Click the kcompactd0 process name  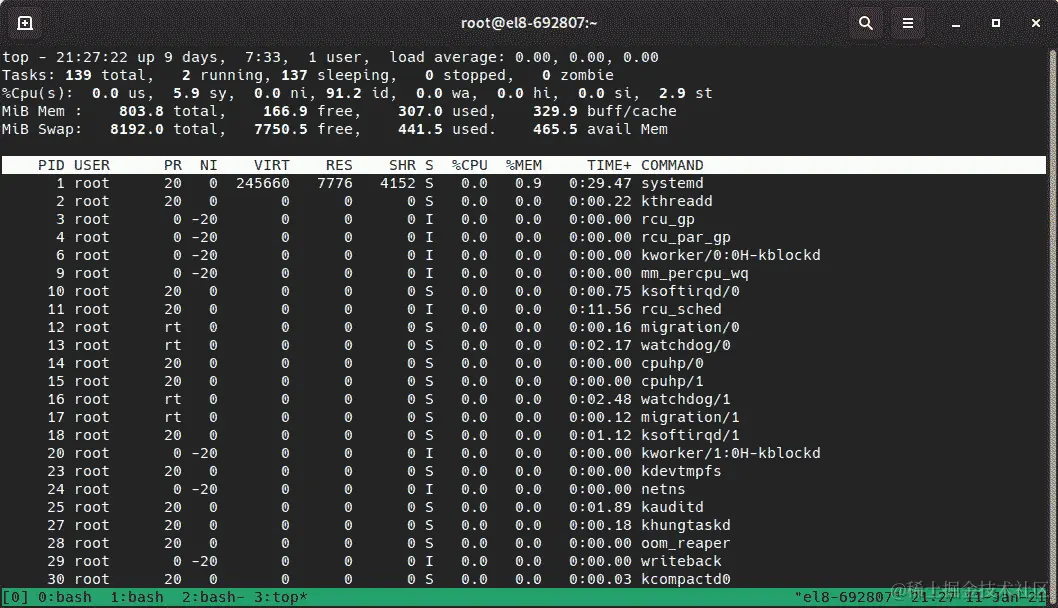click(x=686, y=579)
